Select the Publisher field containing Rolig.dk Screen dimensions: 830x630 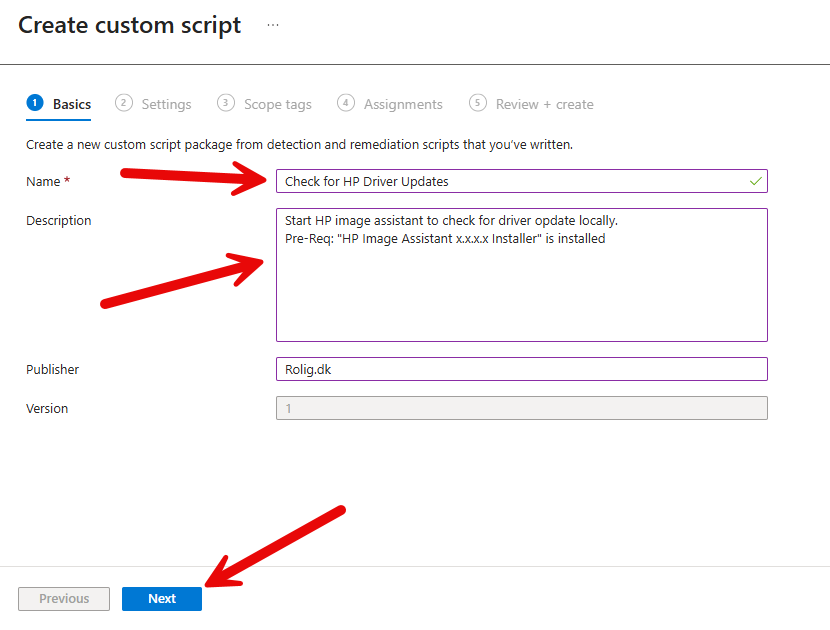click(521, 369)
